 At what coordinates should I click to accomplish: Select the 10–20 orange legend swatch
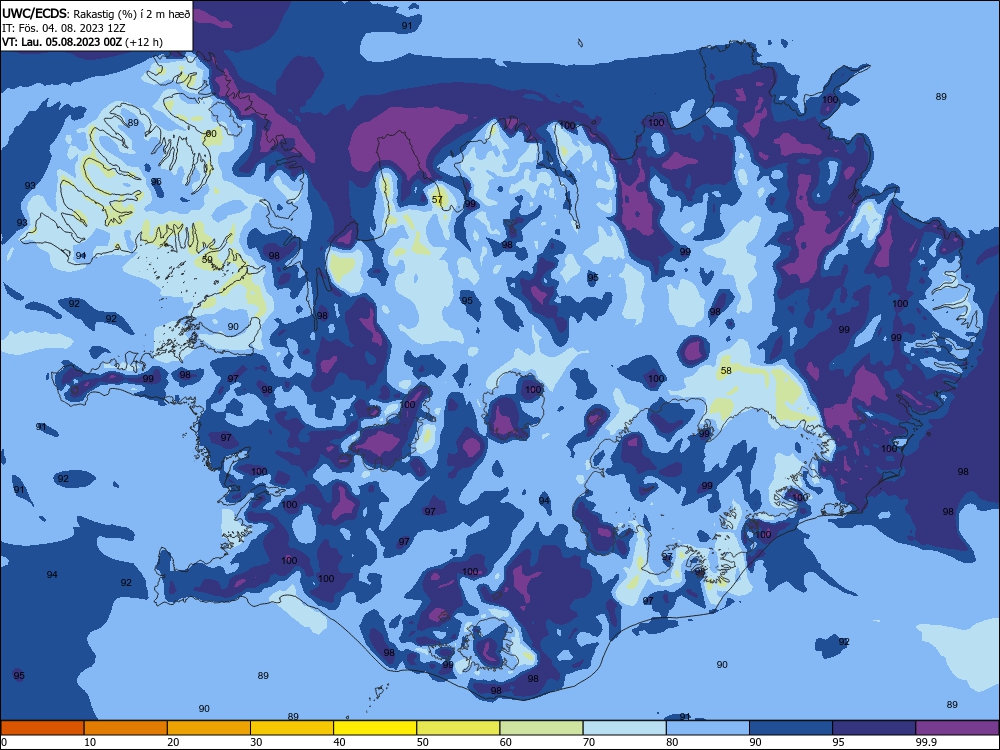(x=126, y=728)
